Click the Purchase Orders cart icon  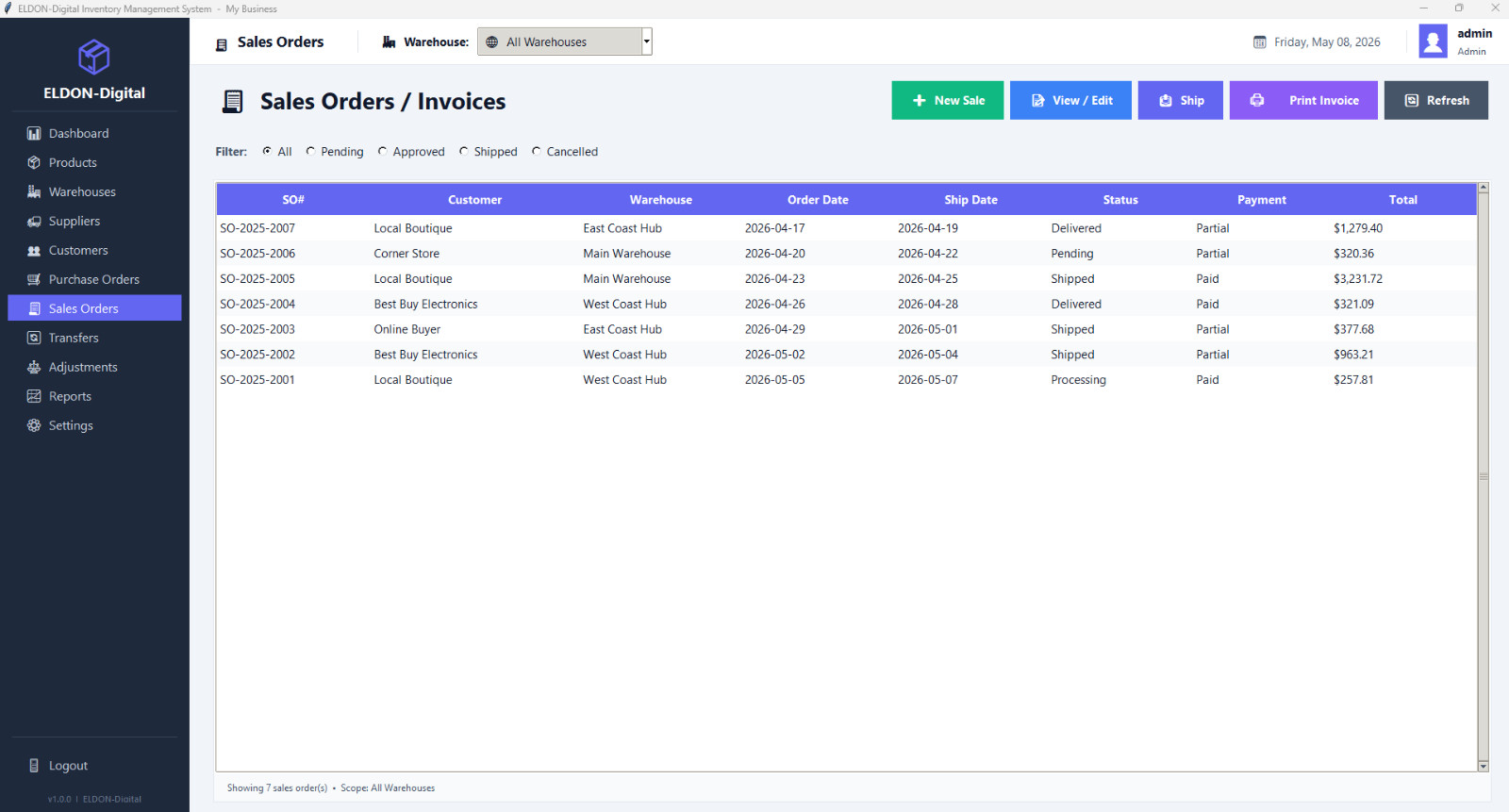coord(34,280)
